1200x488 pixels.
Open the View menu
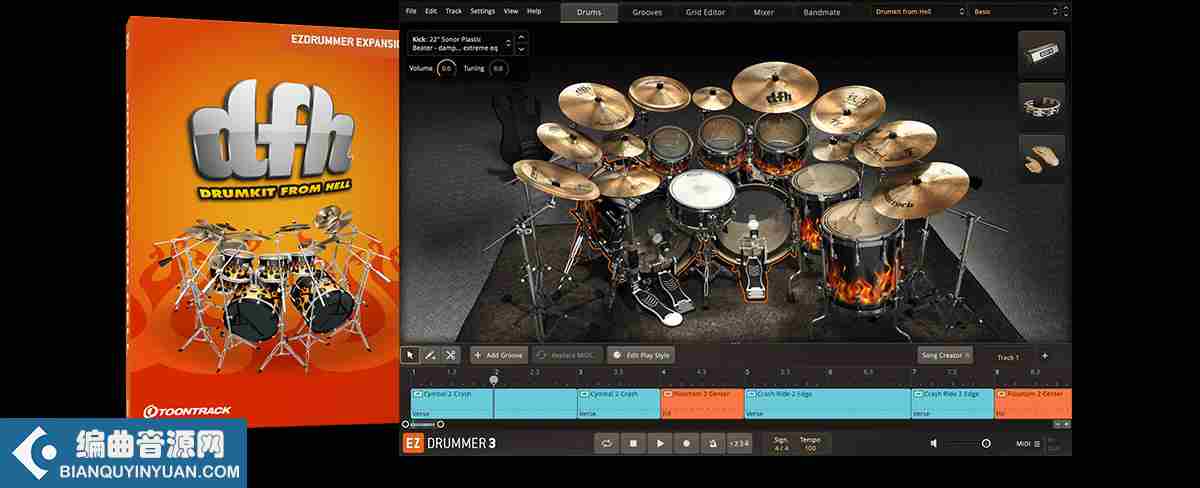click(x=511, y=11)
